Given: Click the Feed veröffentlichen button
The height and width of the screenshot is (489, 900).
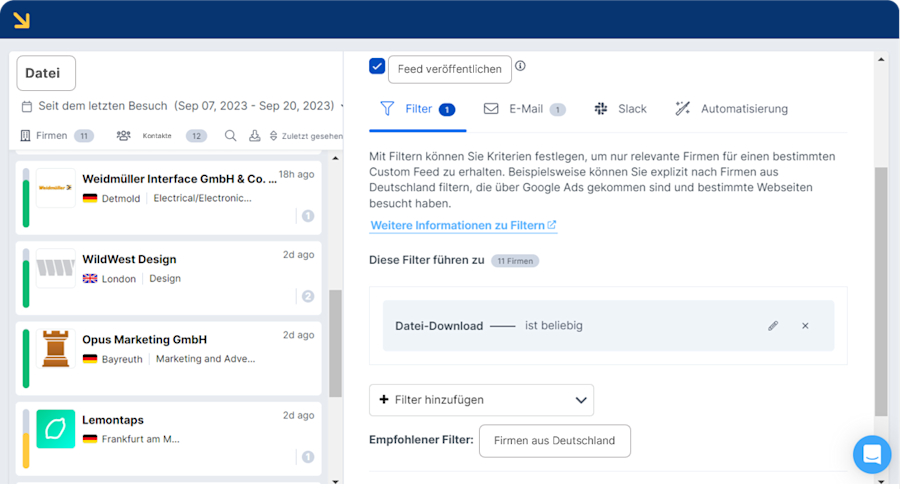Looking at the screenshot, I should 449,69.
